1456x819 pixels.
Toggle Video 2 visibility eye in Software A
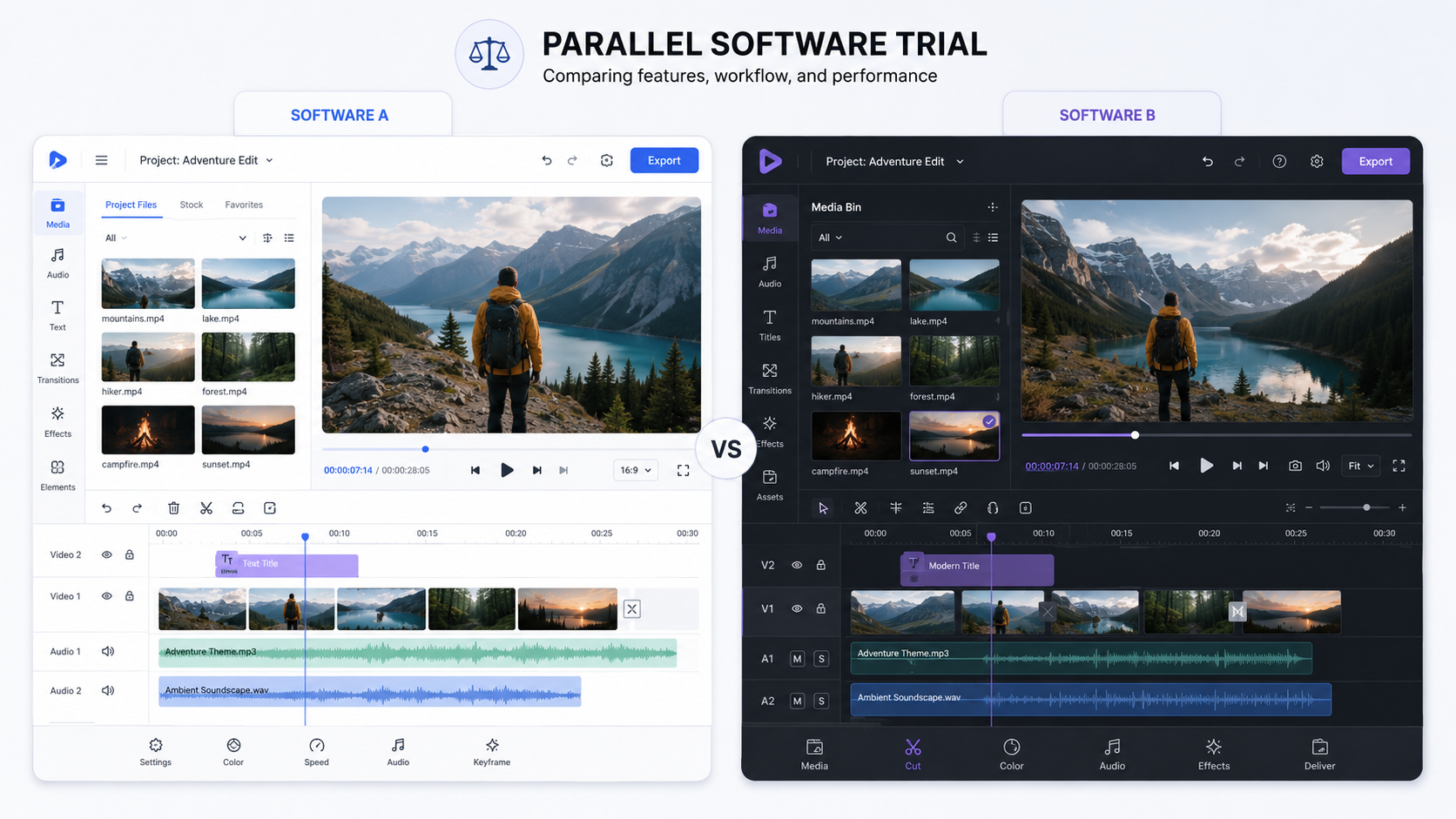pos(106,555)
